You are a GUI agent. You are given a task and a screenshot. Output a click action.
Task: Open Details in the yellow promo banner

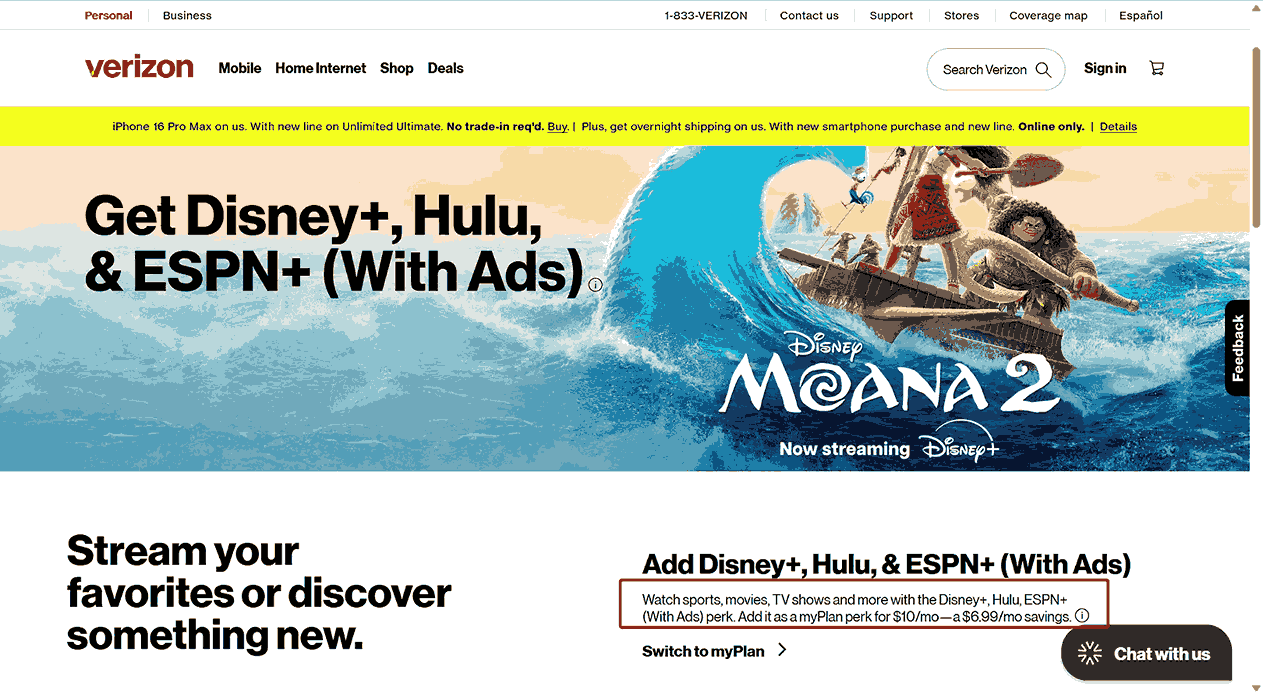click(x=1118, y=126)
